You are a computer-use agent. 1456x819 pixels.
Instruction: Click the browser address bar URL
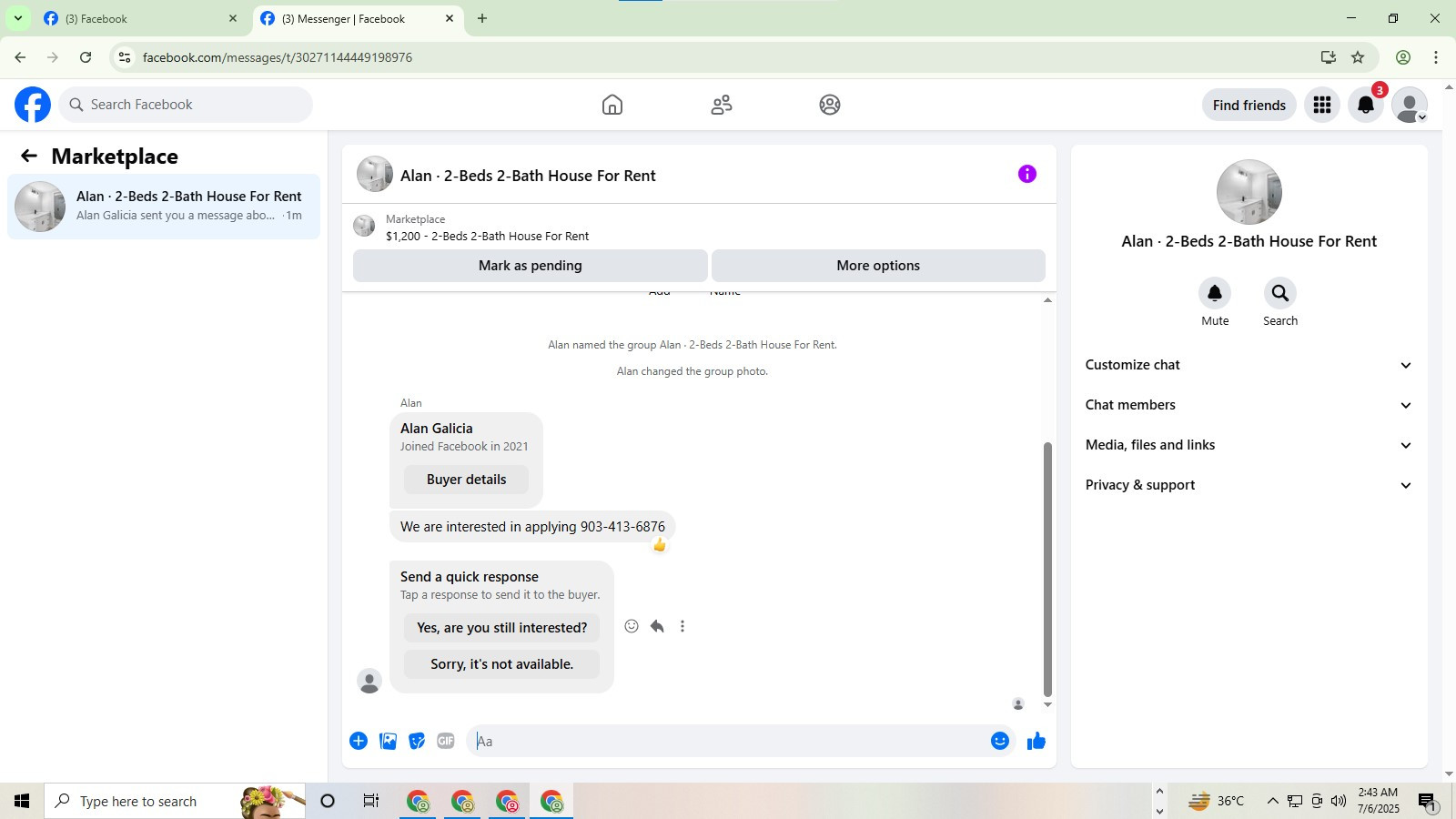click(x=278, y=57)
